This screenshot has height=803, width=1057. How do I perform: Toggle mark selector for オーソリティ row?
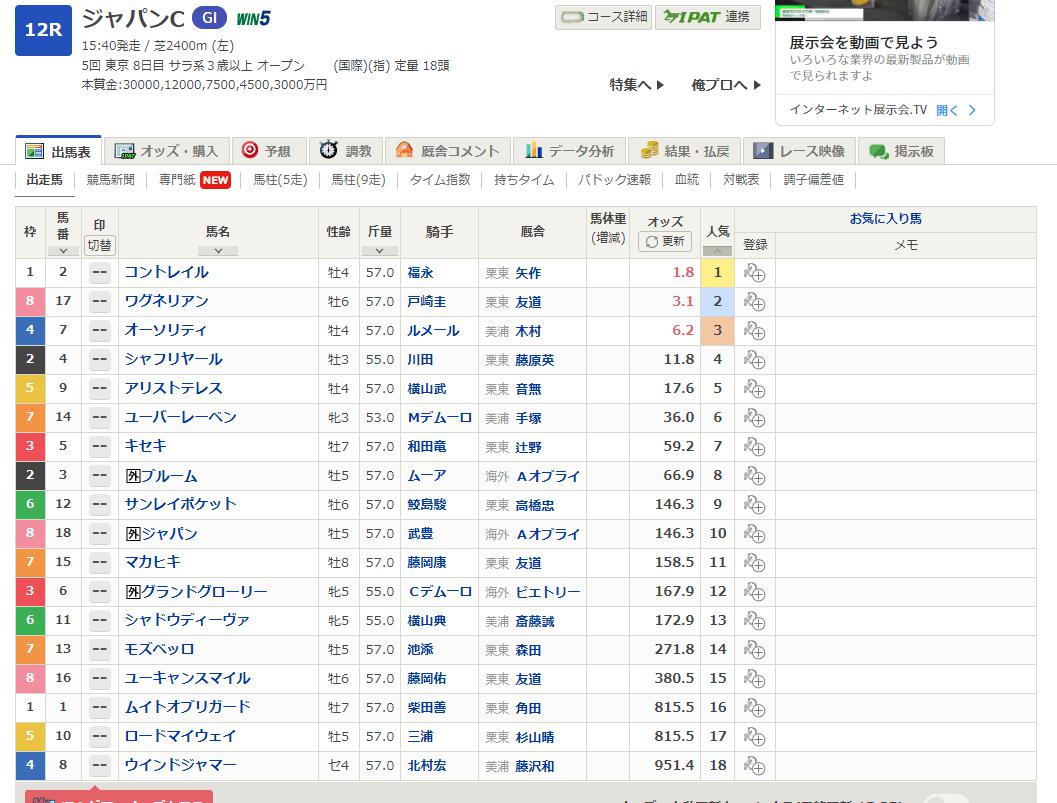(99, 331)
